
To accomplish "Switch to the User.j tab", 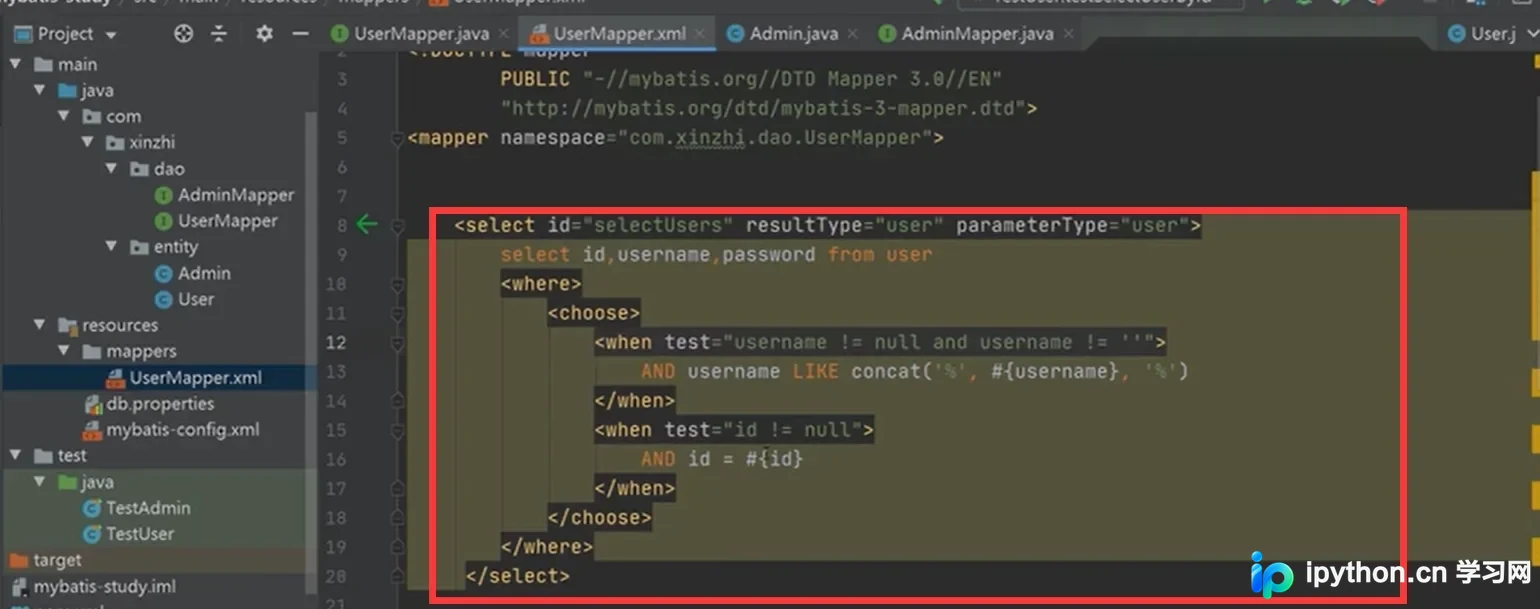I will click(1484, 34).
